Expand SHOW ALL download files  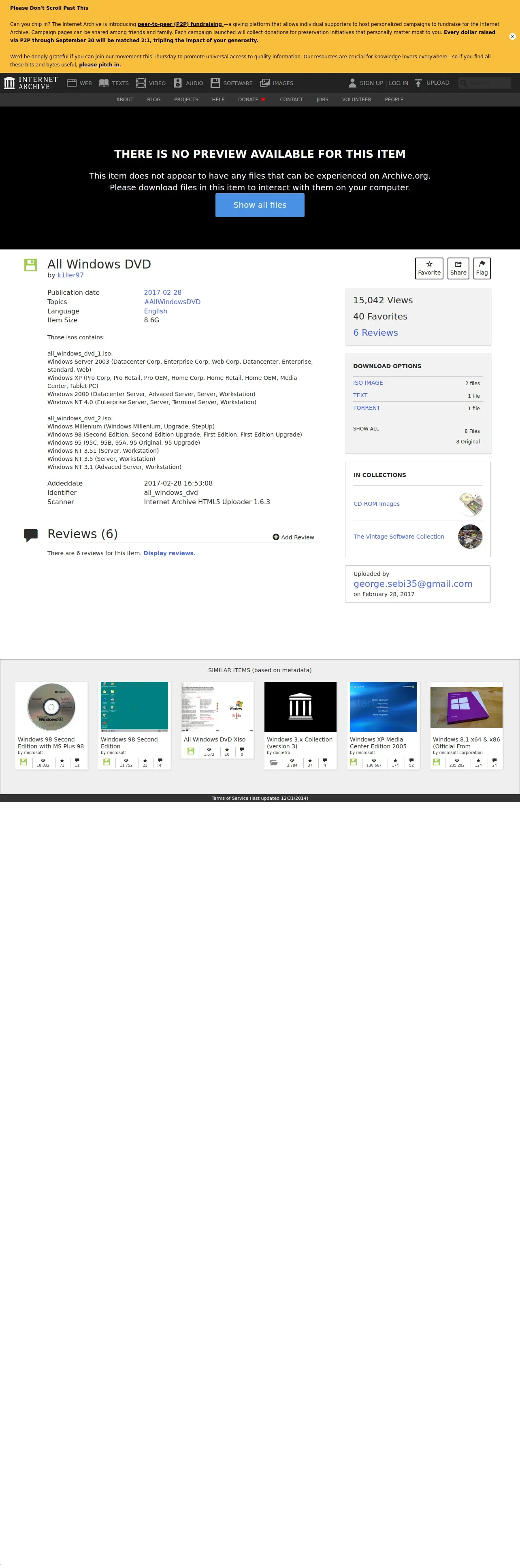pos(366,429)
